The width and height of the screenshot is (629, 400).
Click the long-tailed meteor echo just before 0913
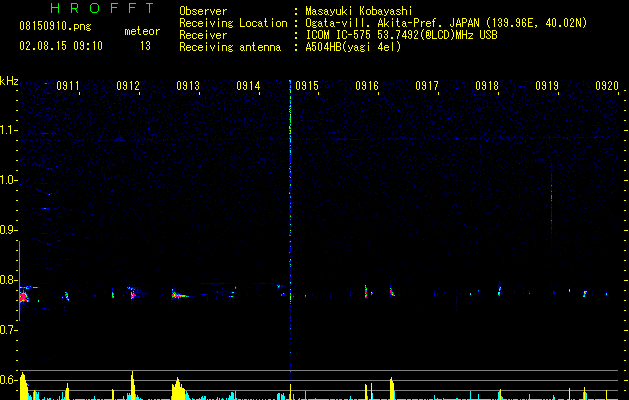[180, 295]
